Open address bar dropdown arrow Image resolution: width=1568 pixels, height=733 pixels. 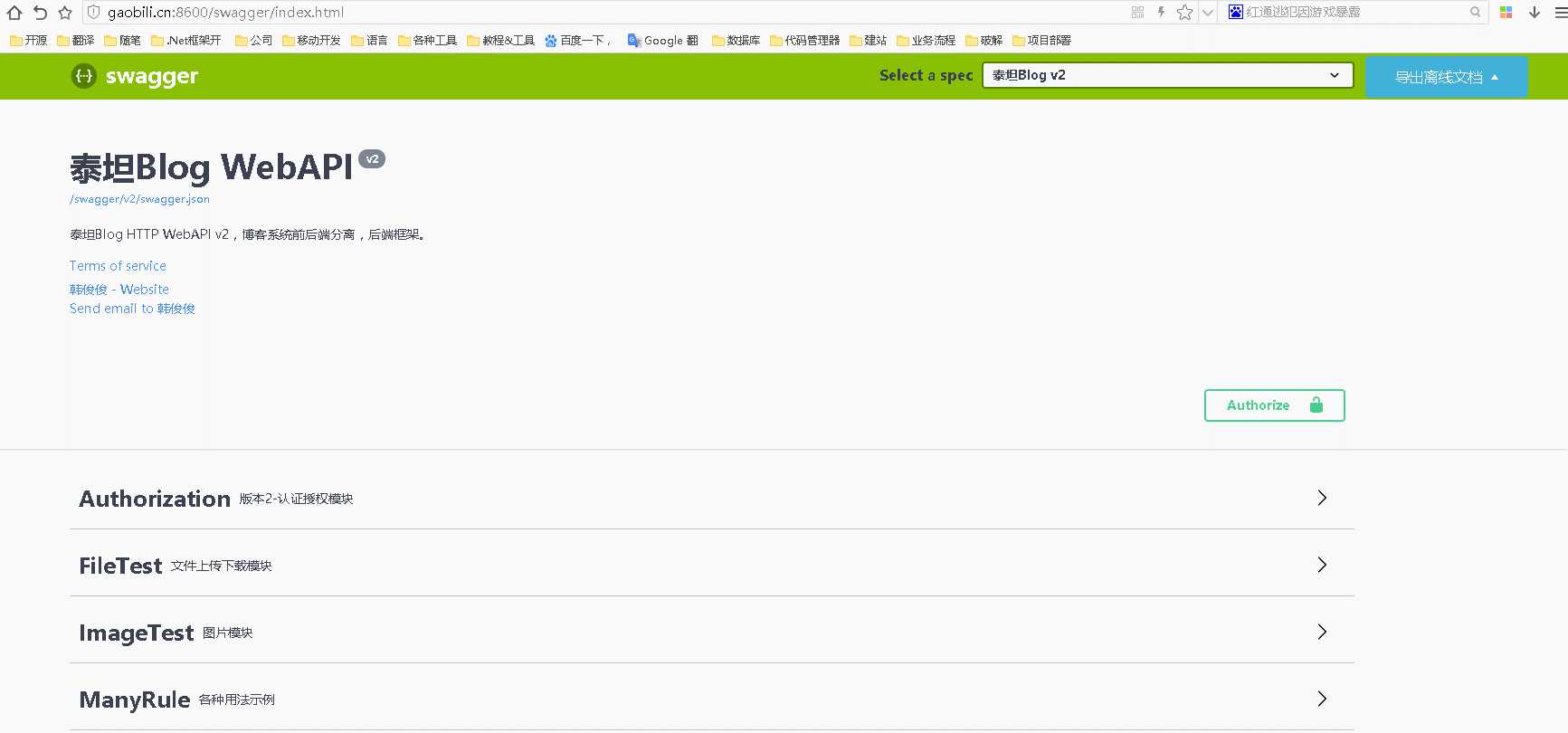[1207, 13]
